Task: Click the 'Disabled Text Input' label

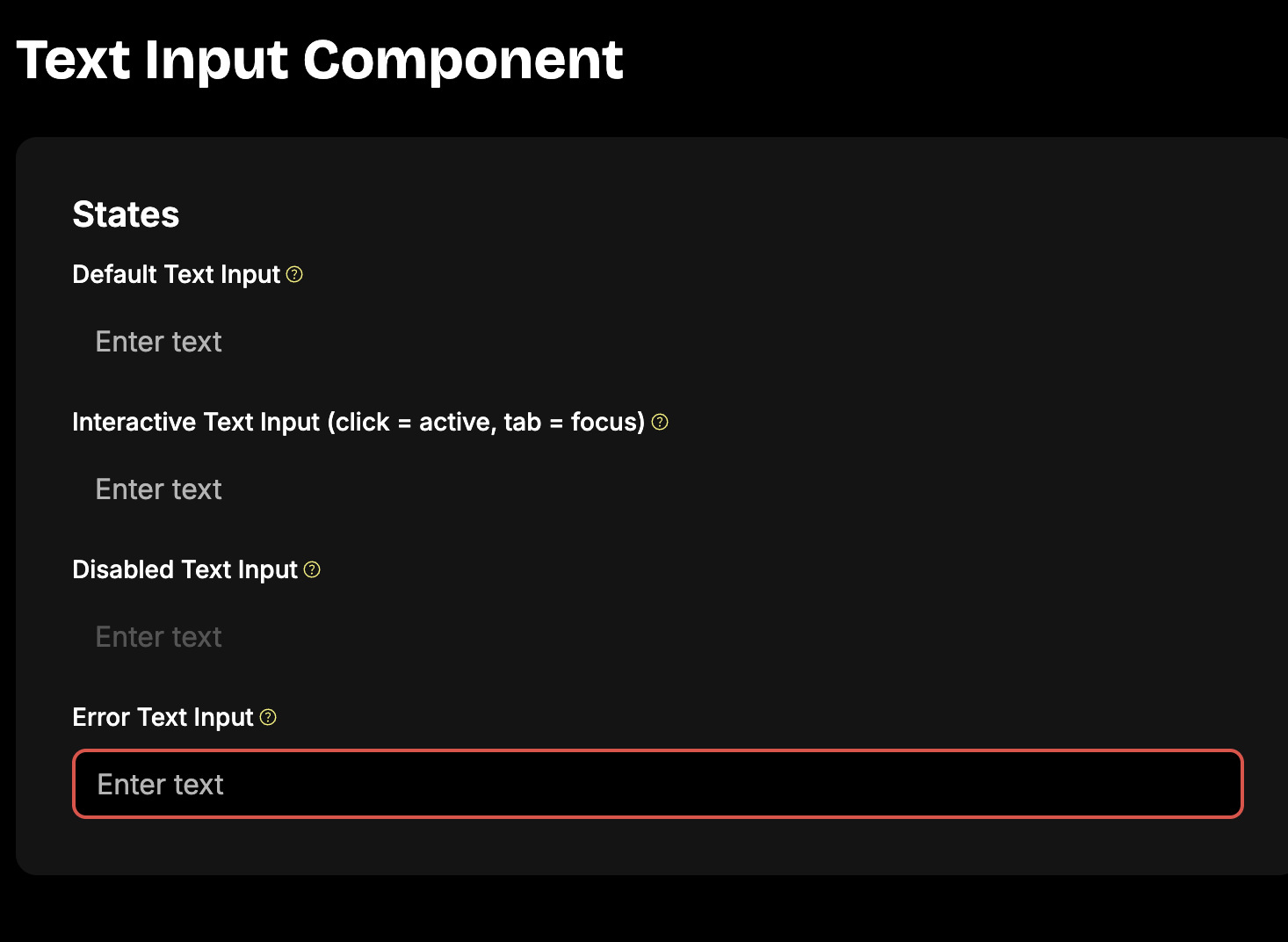Action: (x=185, y=570)
